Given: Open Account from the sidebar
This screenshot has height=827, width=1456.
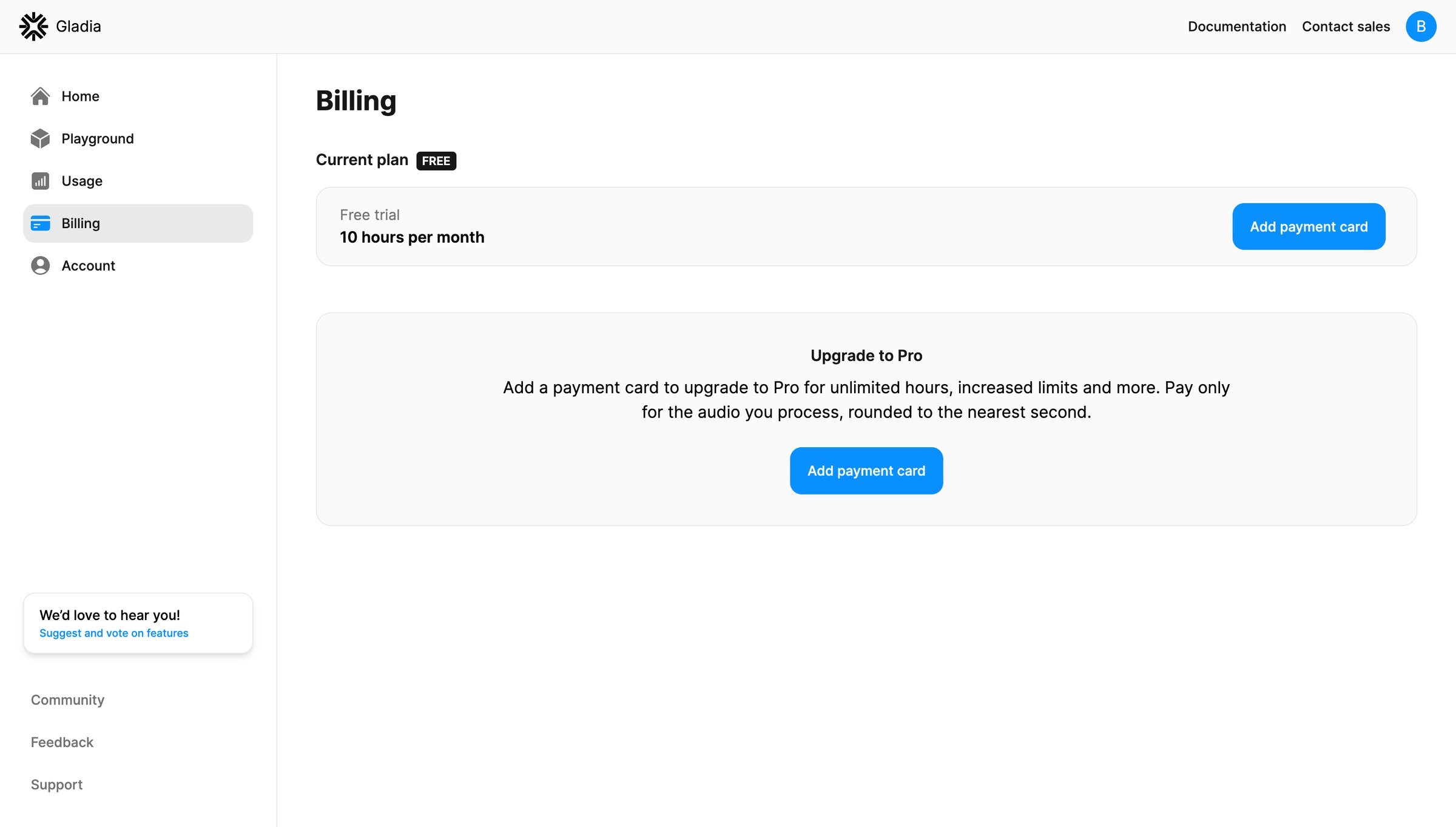Looking at the screenshot, I should pos(138,266).
